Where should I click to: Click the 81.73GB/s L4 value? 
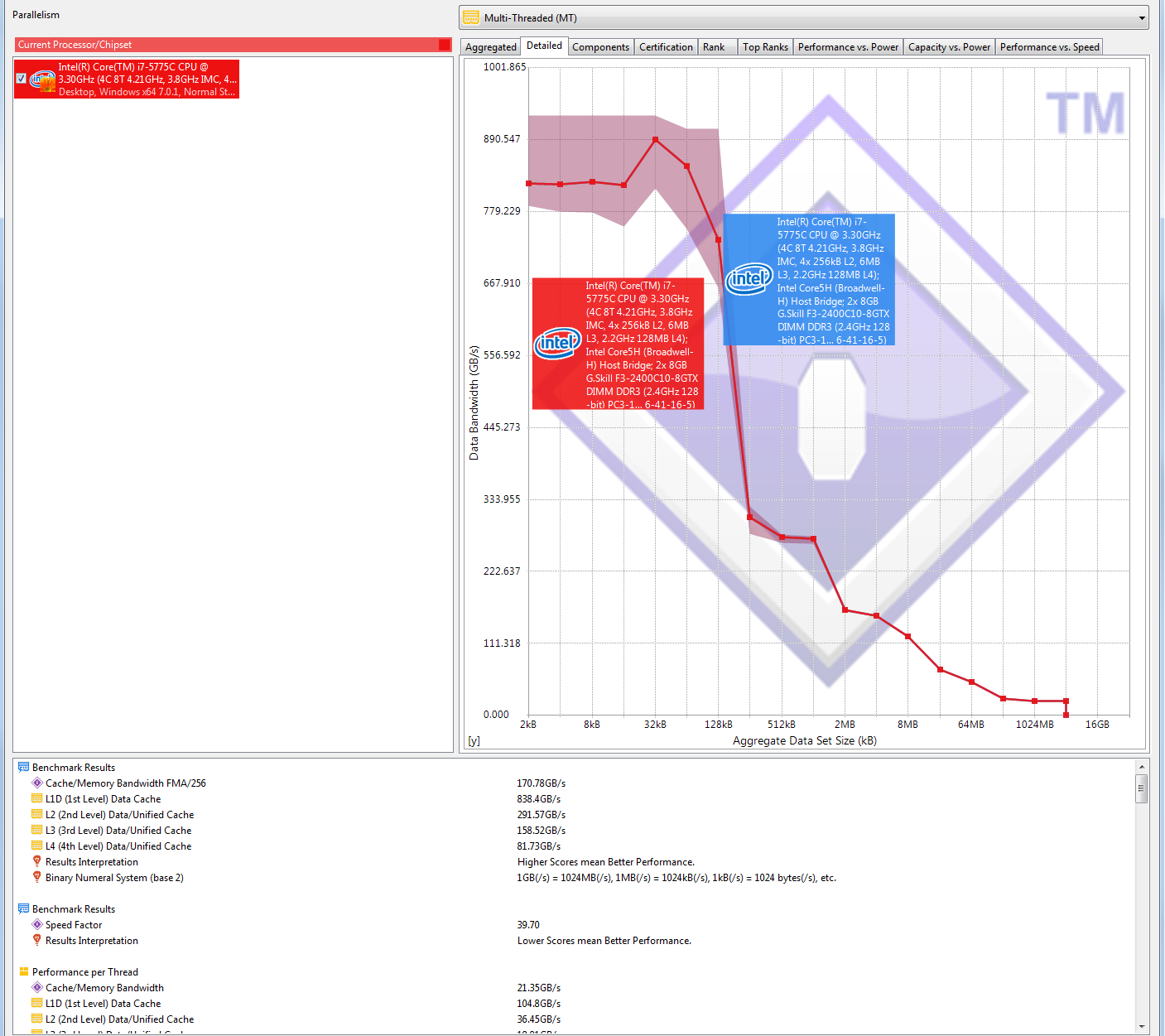click(x=539, y=846)
